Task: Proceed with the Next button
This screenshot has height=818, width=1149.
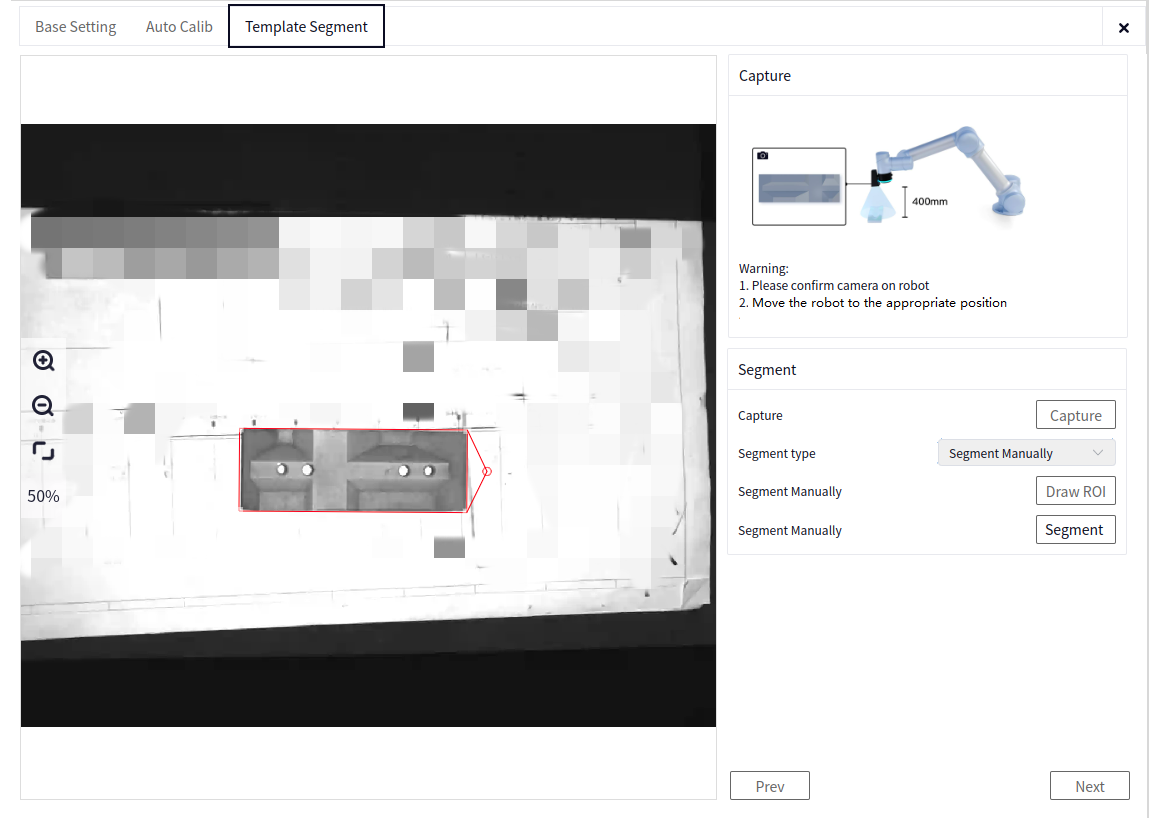Action: tap(1090, 786)
